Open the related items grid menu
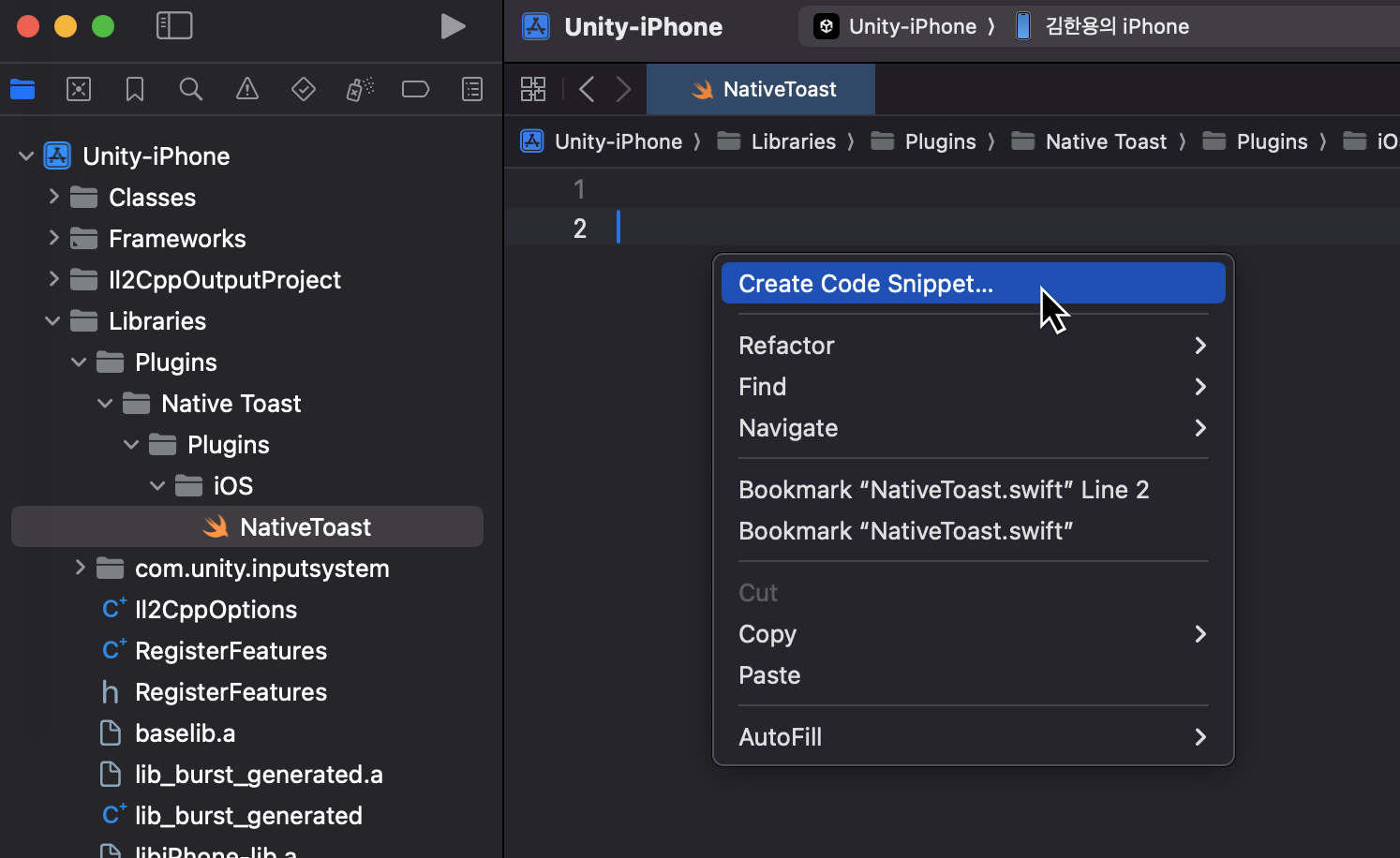 (x=533, y=89)
